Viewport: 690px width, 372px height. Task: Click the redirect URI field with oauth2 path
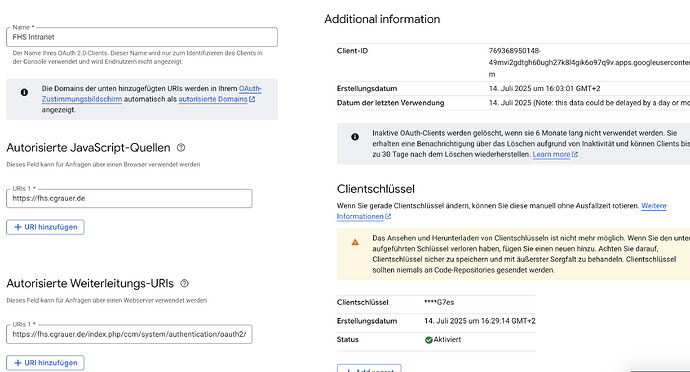tap(129, 334)
